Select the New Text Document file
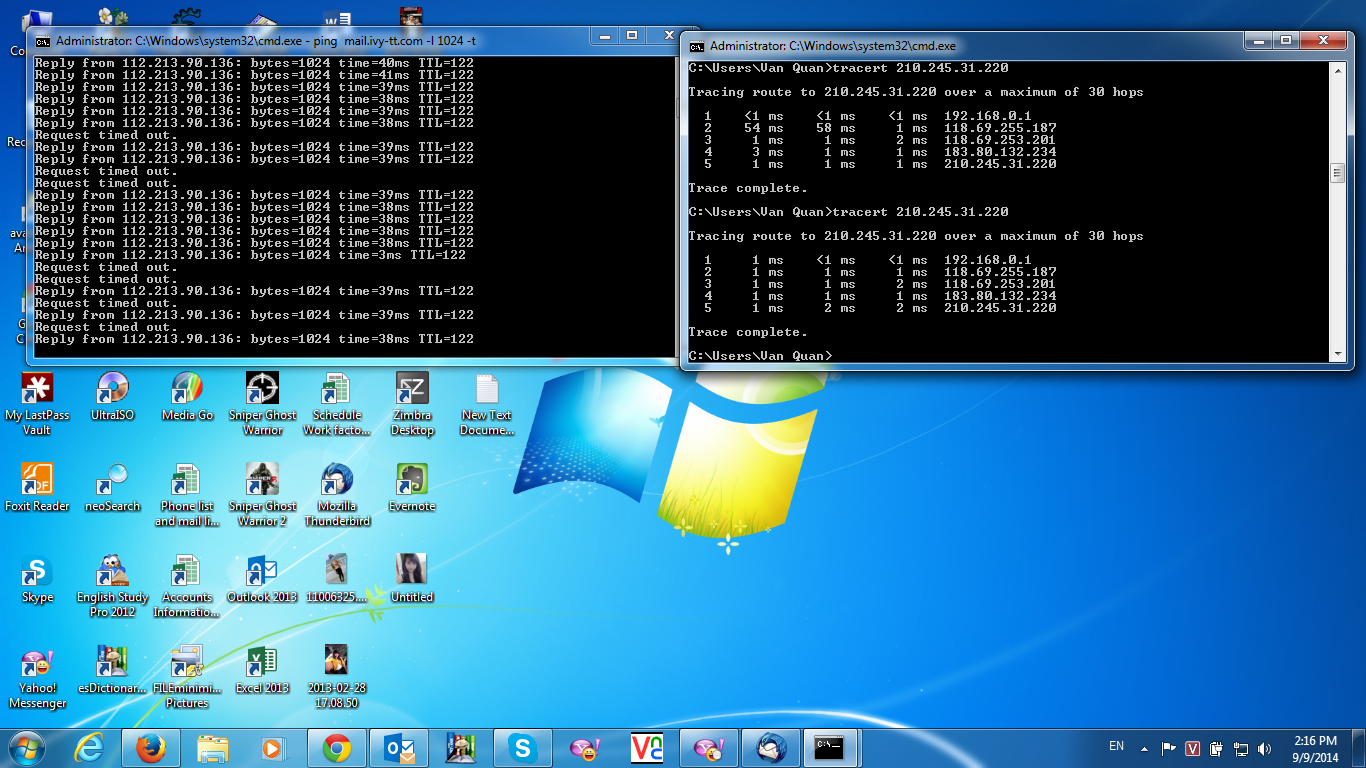The height and width of the screenshot is (768, 1366). pyautogui.click(x=487, y=404)
